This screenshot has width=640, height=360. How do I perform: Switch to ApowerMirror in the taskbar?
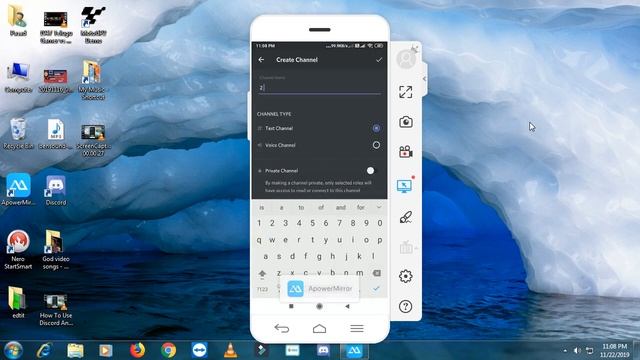354,350
